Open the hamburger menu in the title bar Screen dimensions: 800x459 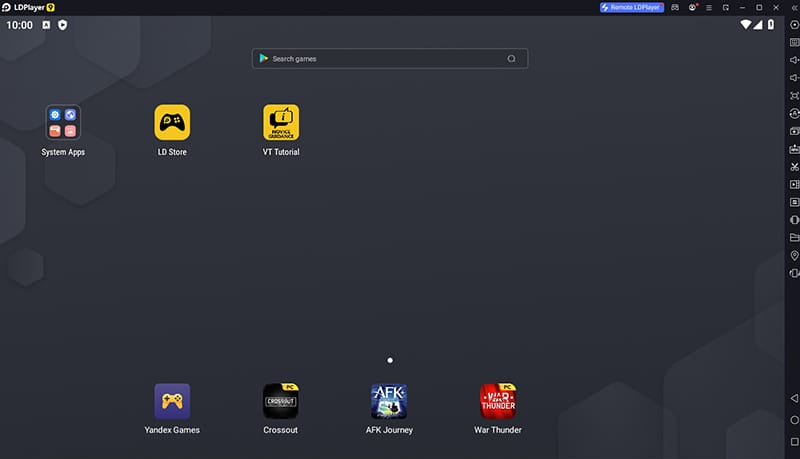[x=709, y=8]
